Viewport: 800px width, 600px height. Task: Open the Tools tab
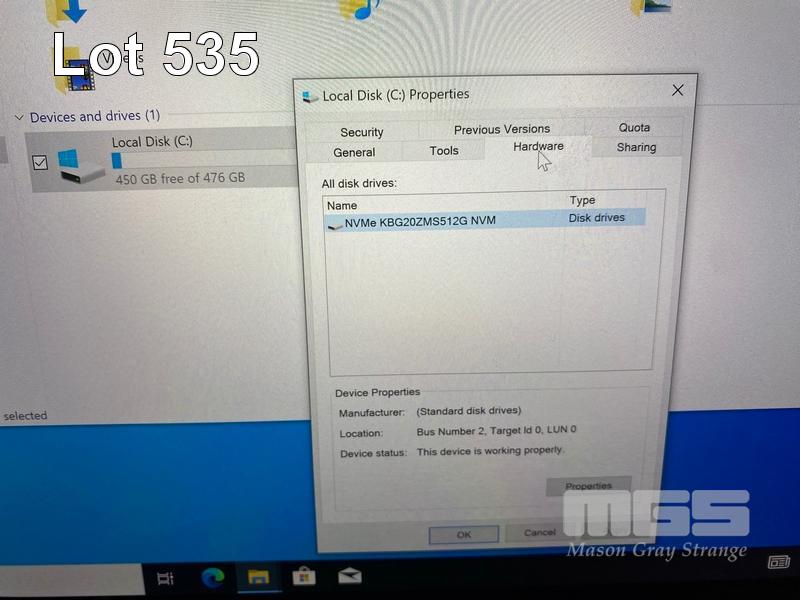coord(444,151)
